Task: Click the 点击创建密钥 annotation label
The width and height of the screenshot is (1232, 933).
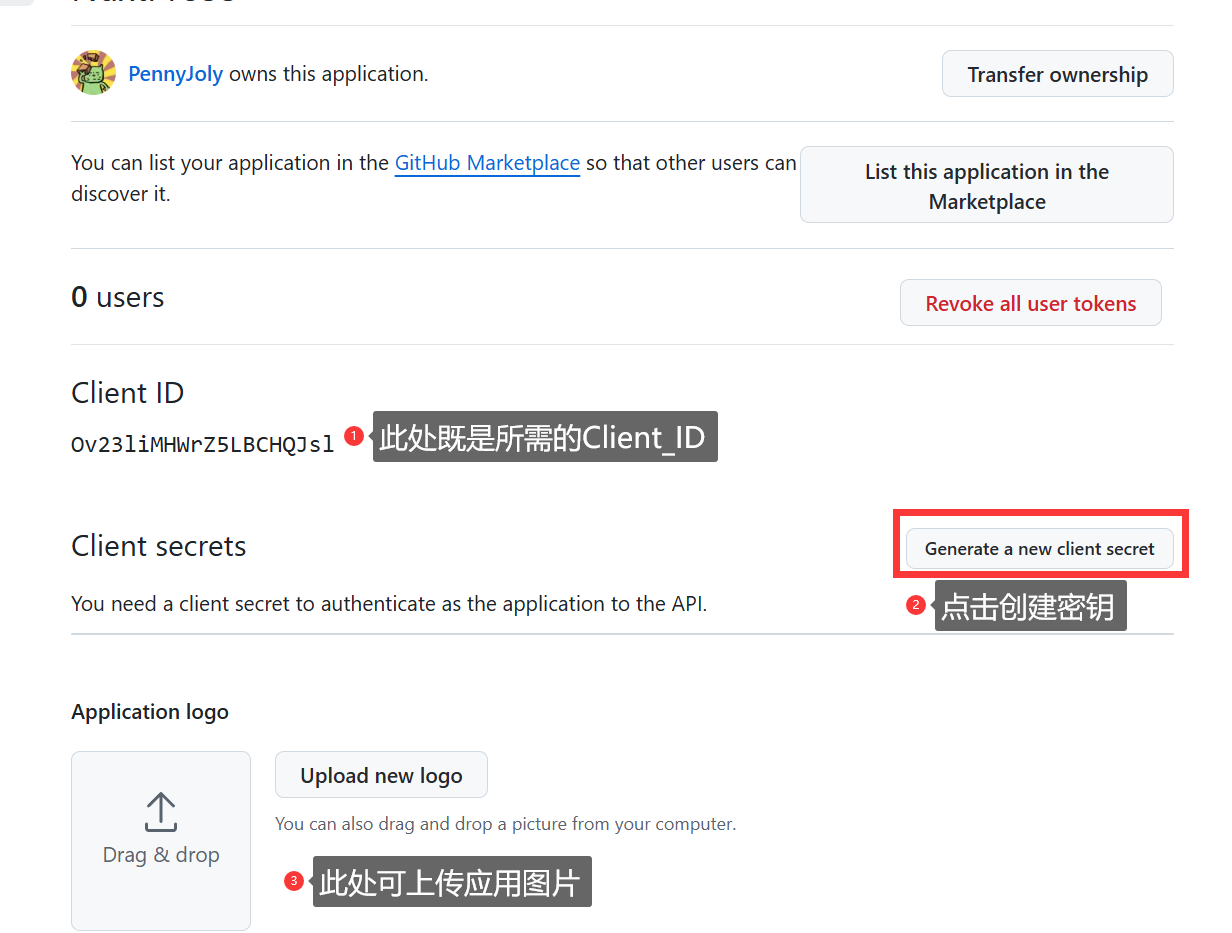Action: coord(1029,606)
